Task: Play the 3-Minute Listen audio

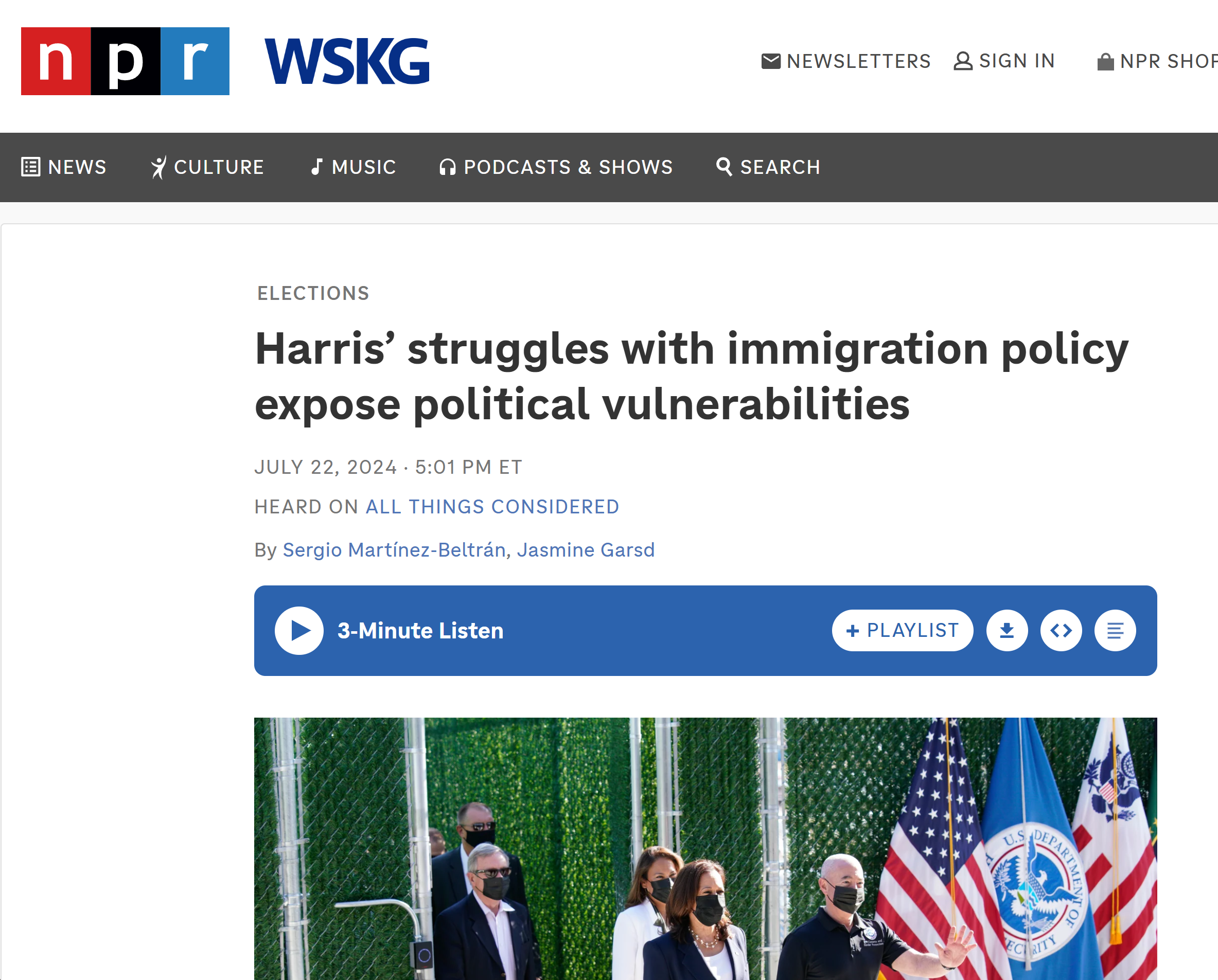Action: (x=299, y=630)
